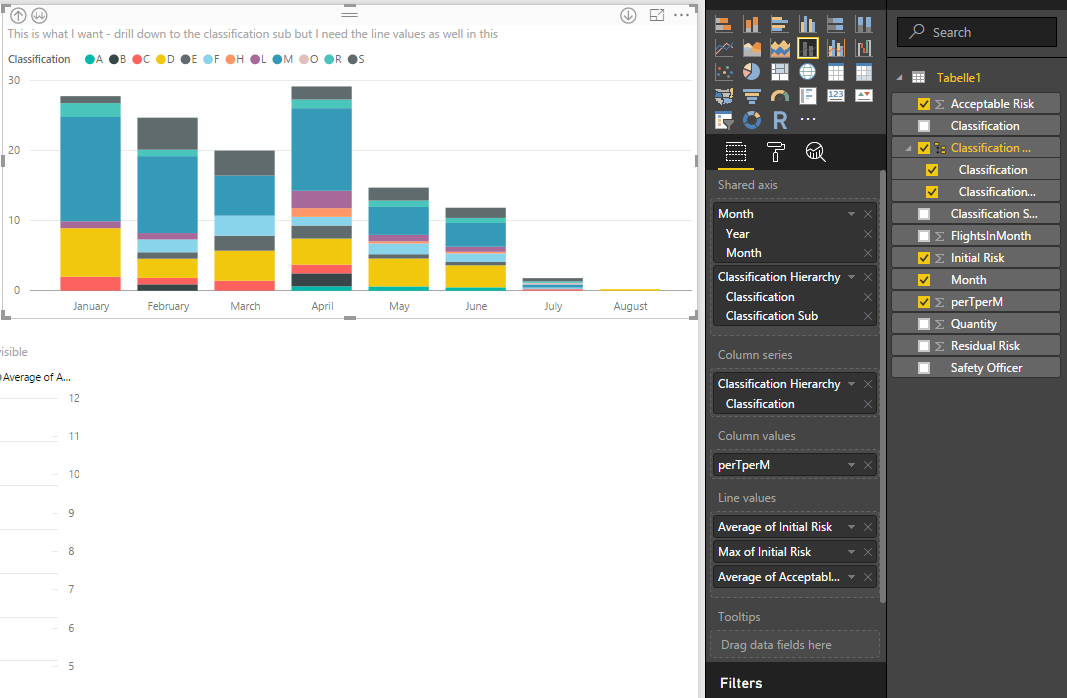
Task: Check the FlightsInMonth field
Action: [923, 236]
